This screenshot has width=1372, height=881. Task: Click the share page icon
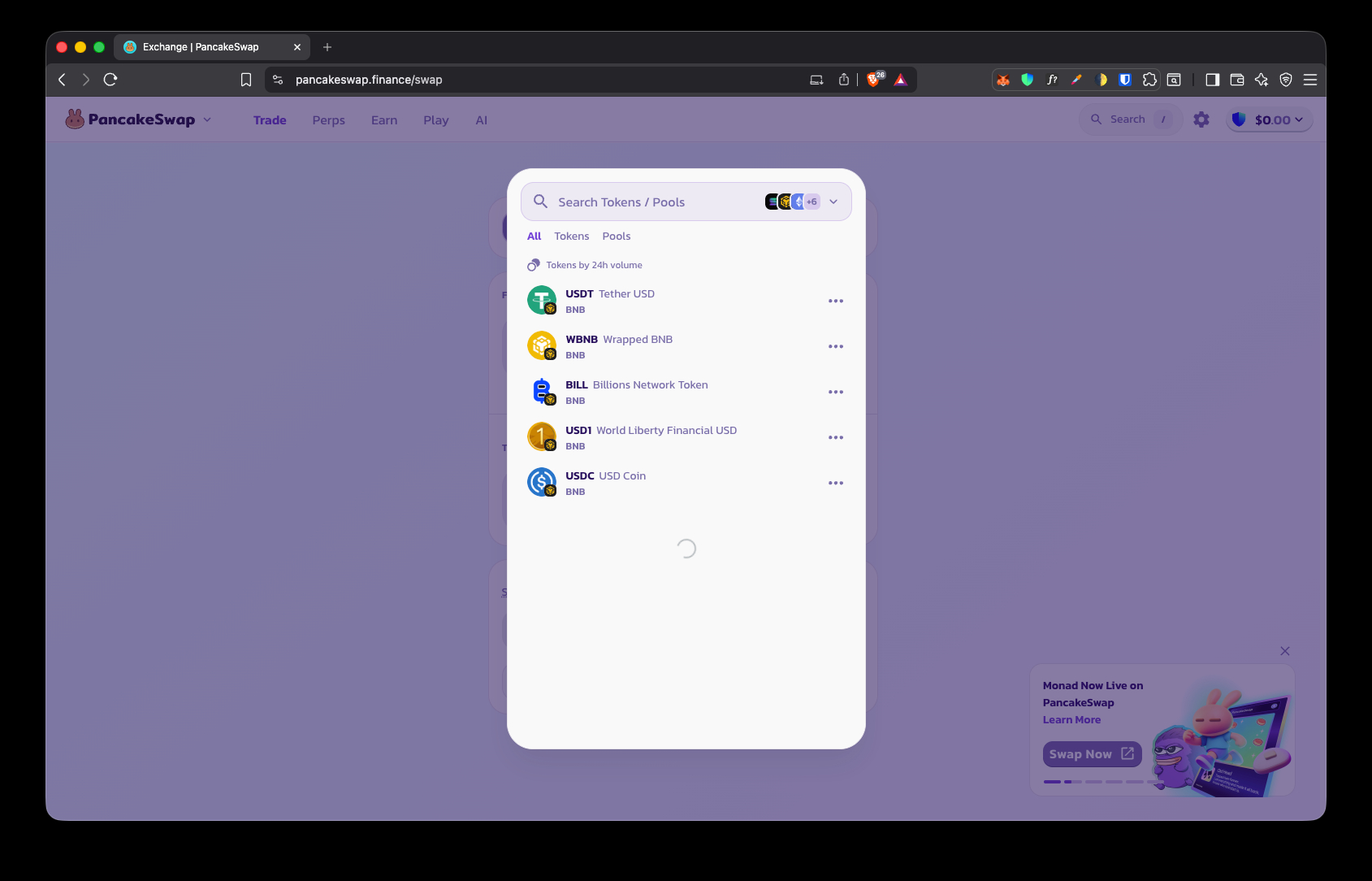click(844, 80)
